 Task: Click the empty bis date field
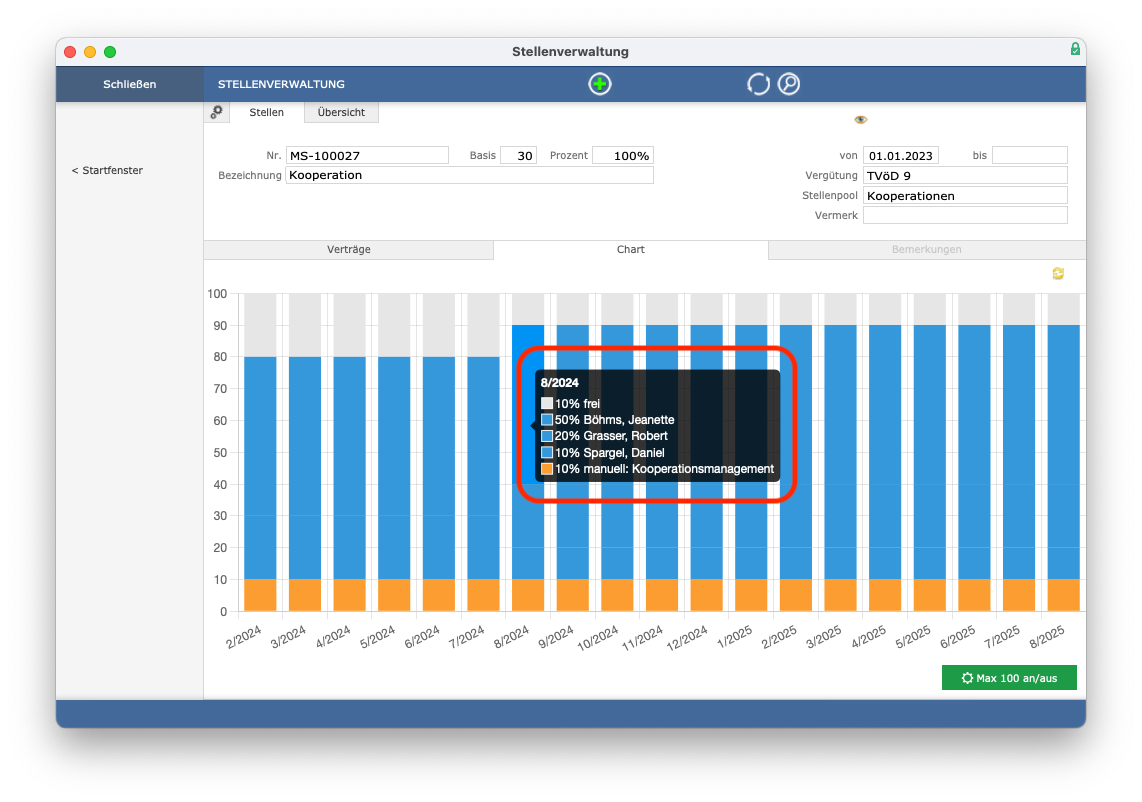1029,155
